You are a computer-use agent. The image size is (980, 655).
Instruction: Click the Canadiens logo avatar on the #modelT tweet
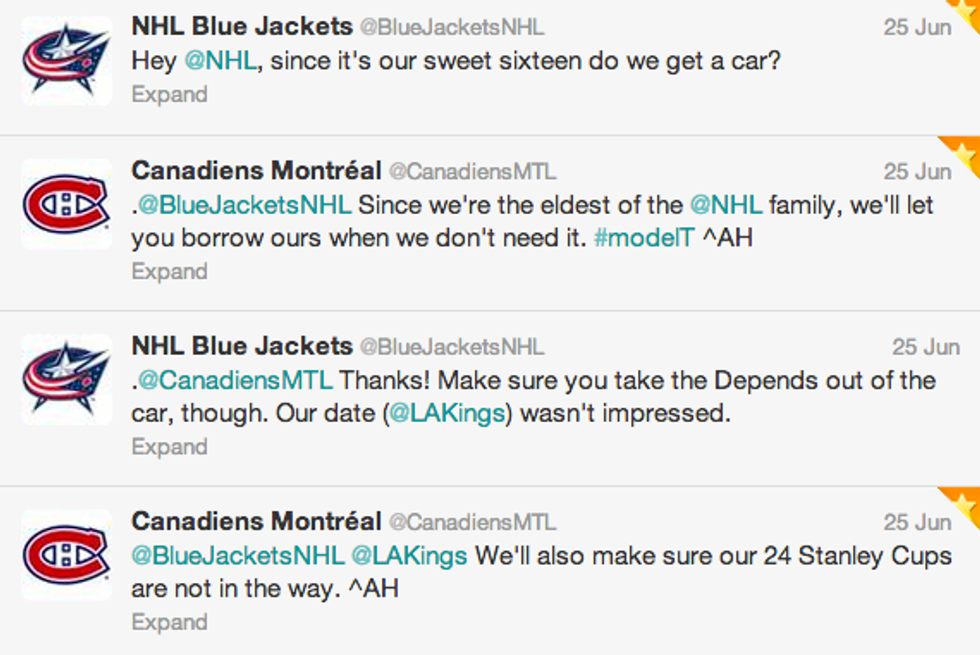66,204
